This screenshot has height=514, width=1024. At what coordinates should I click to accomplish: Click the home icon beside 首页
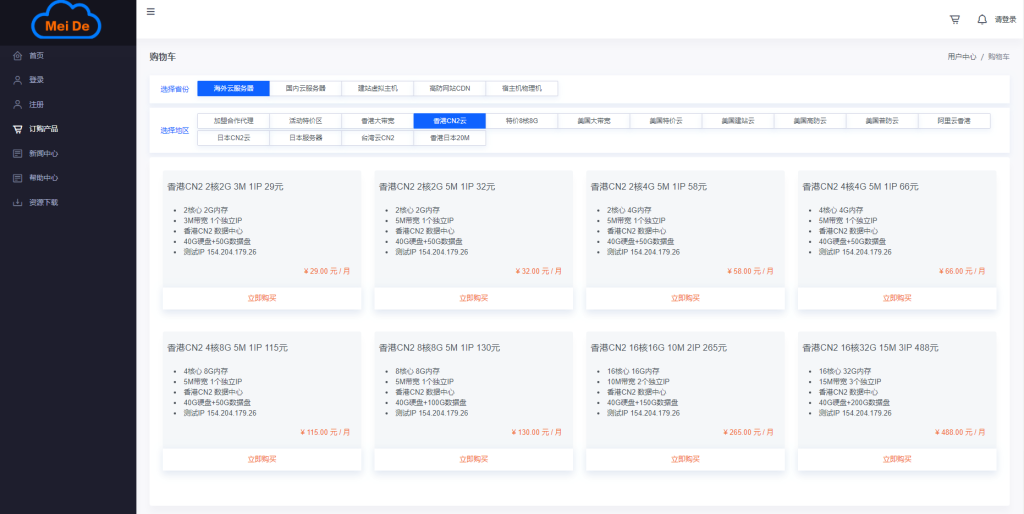tap(17, 56)
